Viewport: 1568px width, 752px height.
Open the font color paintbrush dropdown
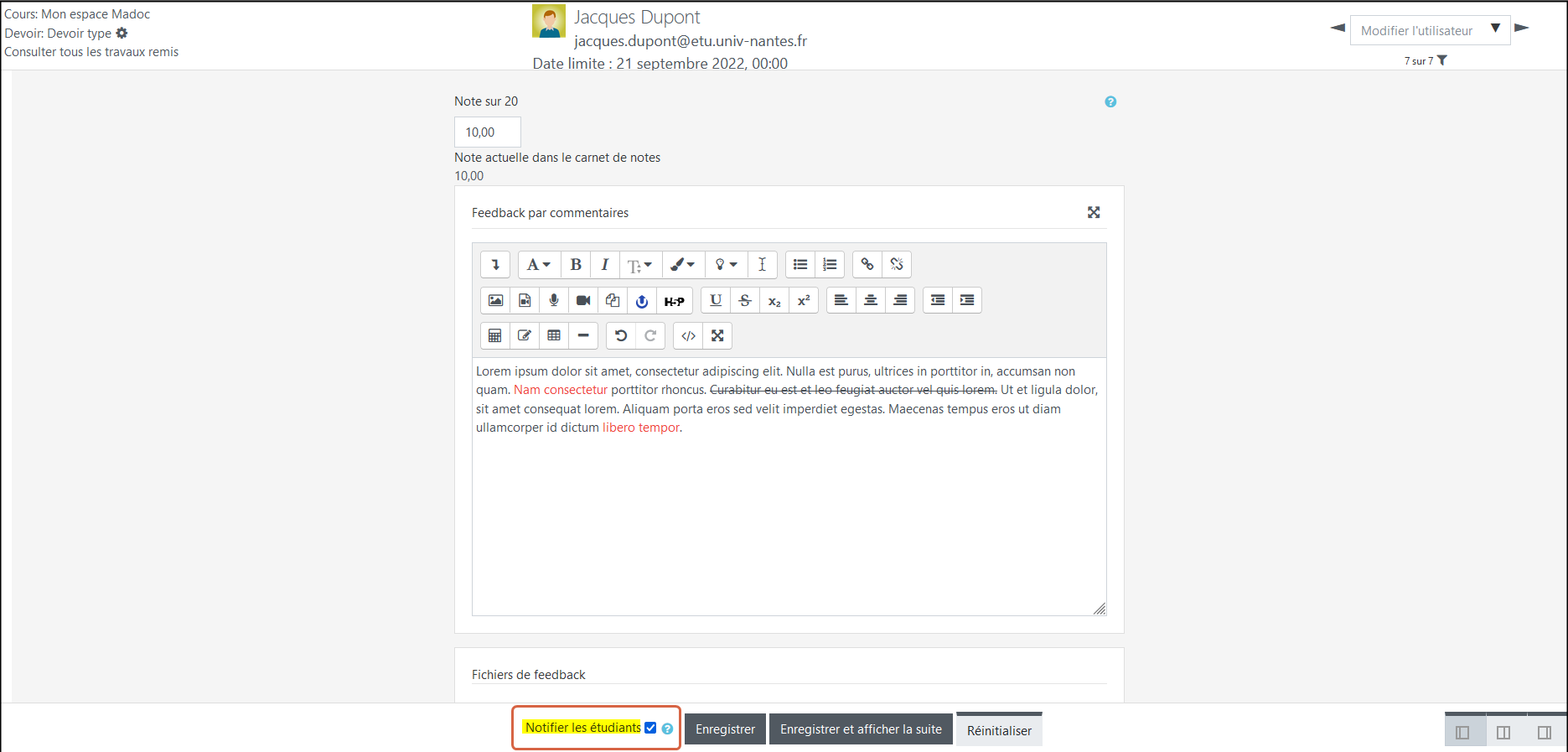tap(682, 265)
